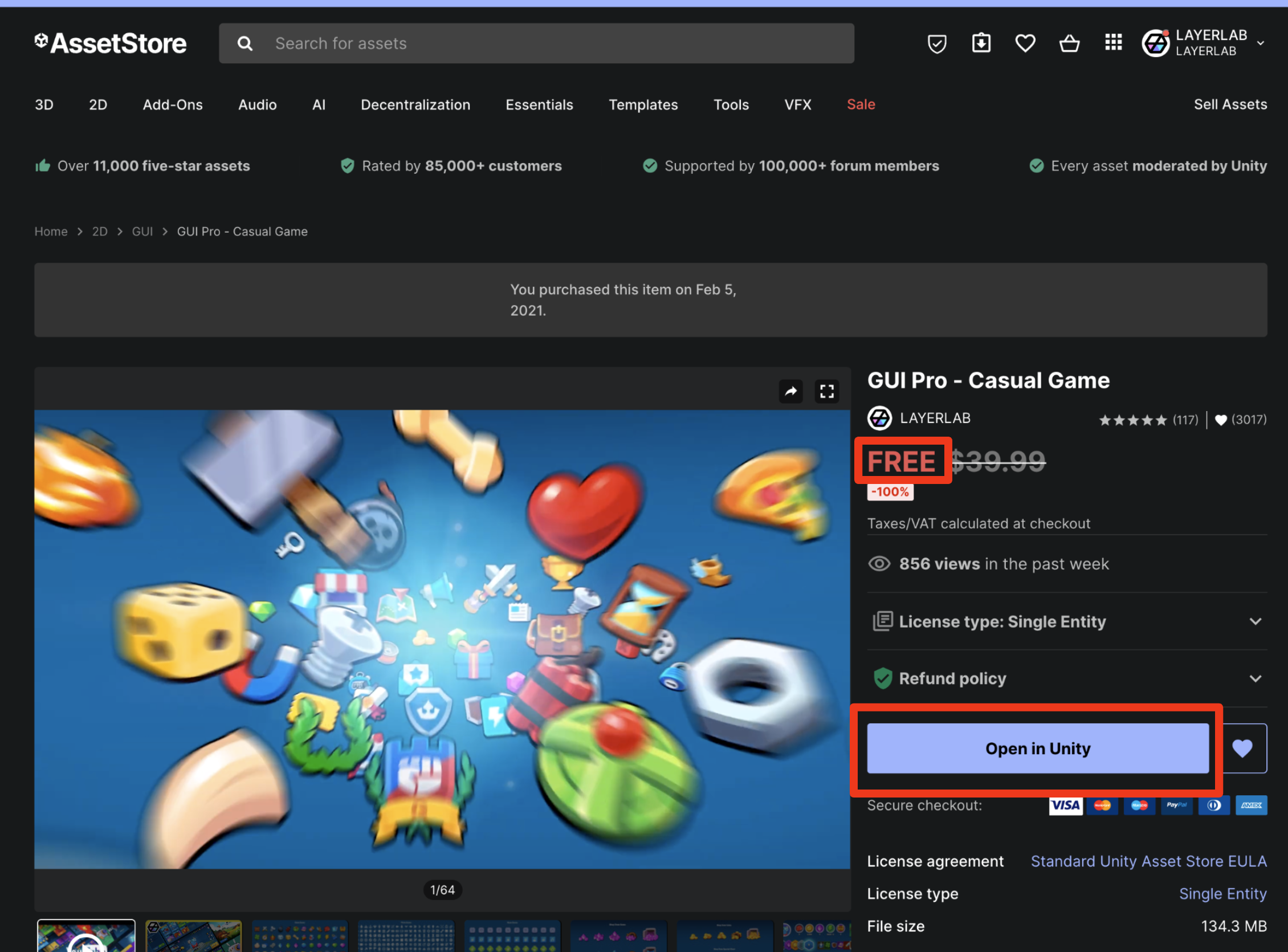Open the shopping cart basket icon

[x=1069, y=43]
